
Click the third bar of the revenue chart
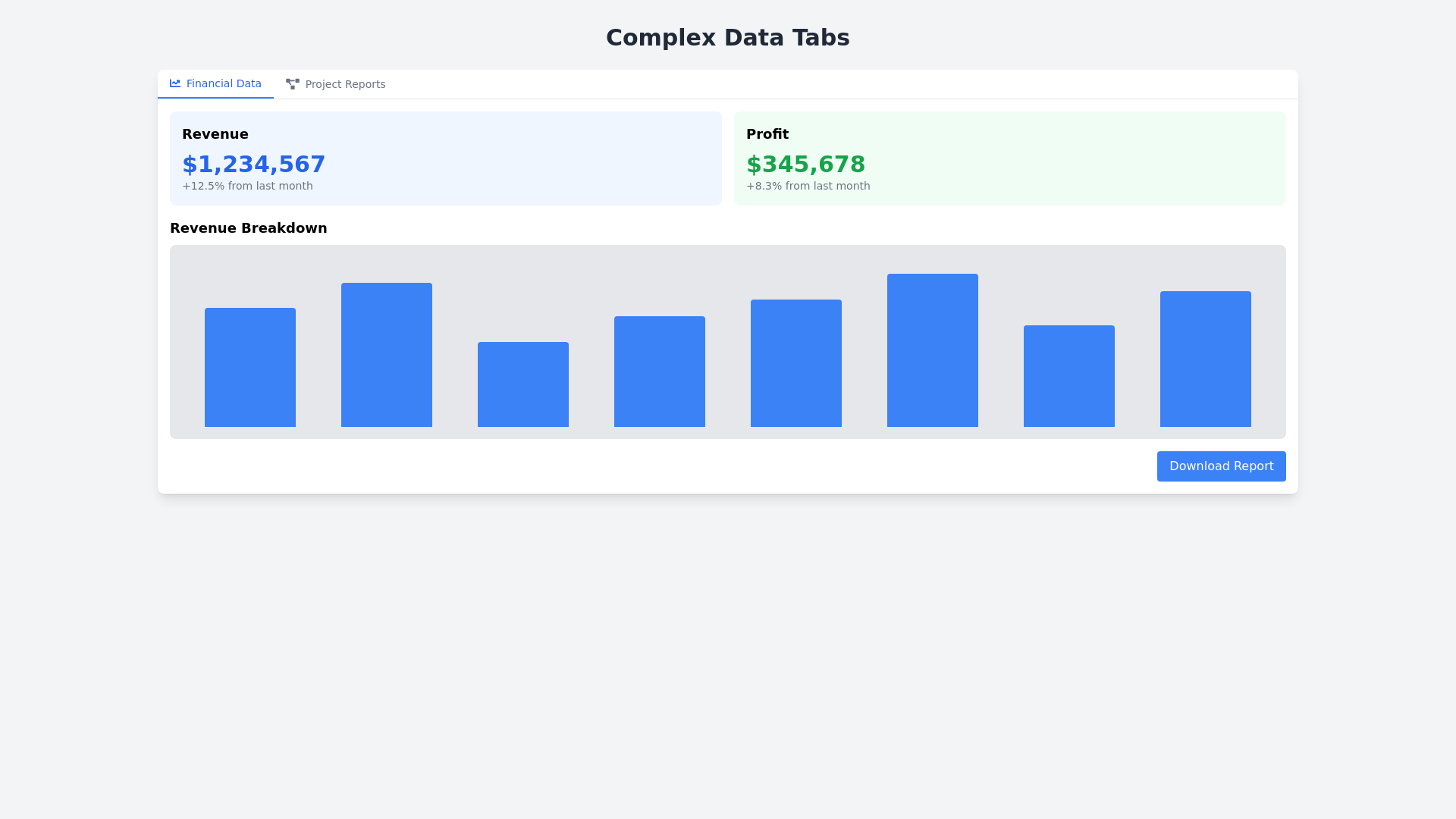[522, 384]
